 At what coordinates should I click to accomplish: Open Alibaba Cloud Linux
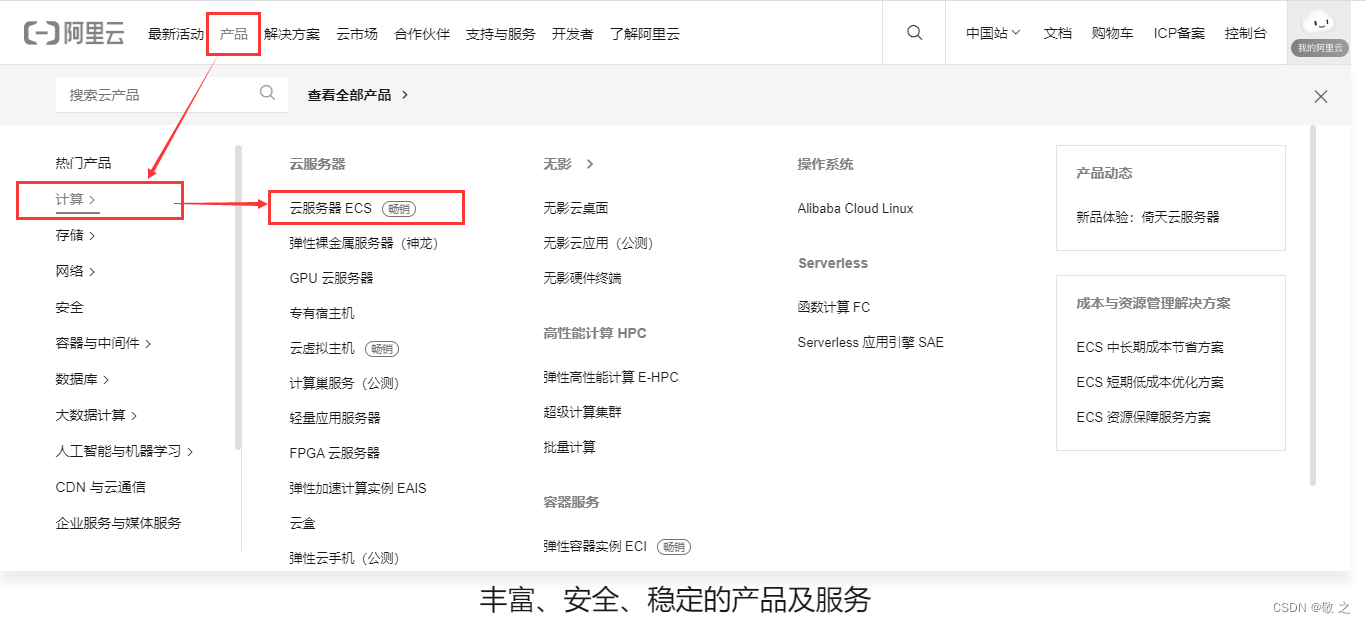click(x=855, y=208)
